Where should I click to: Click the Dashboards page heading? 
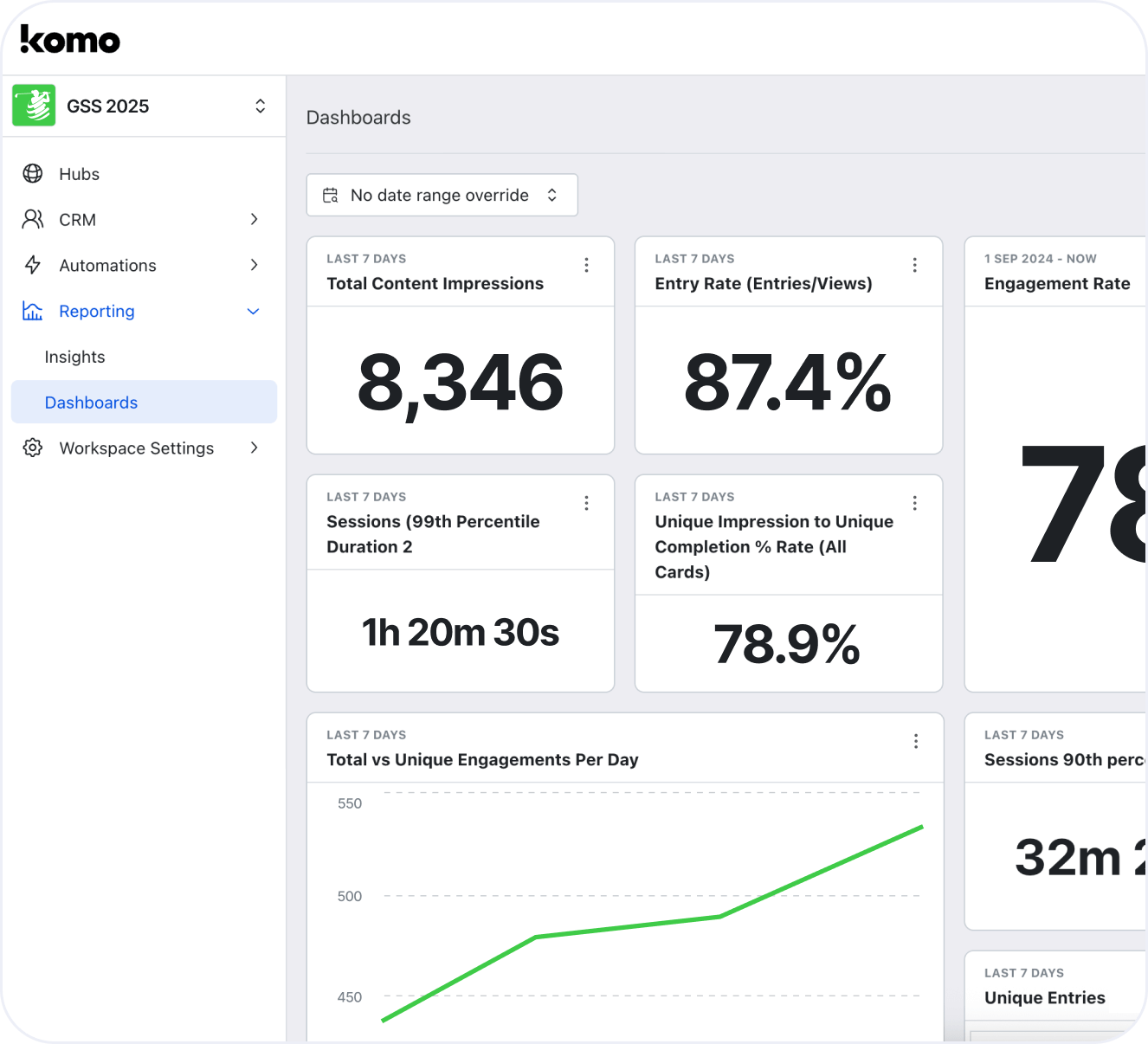[x=358, y=118]
